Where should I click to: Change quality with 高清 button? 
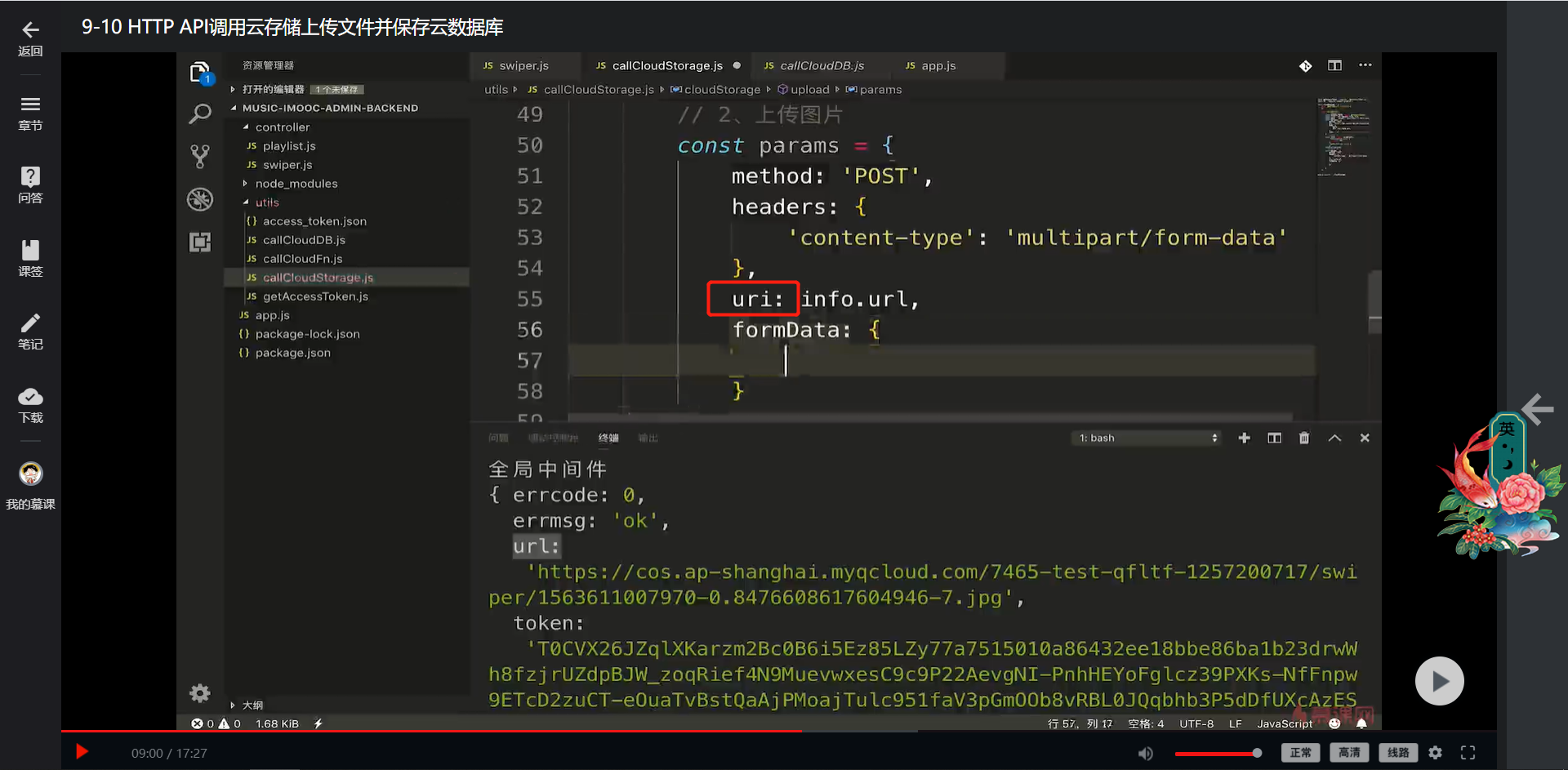[x=1349, y=753]
